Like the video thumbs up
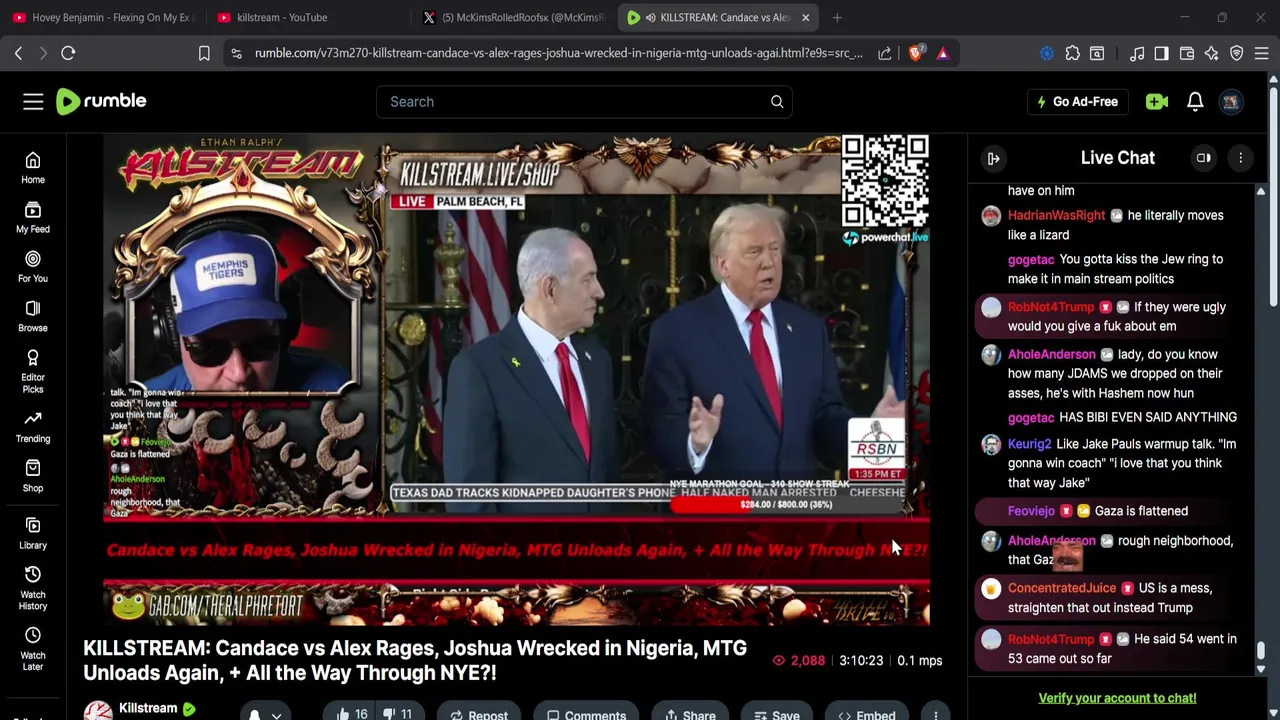 click(x=352, y=714)
